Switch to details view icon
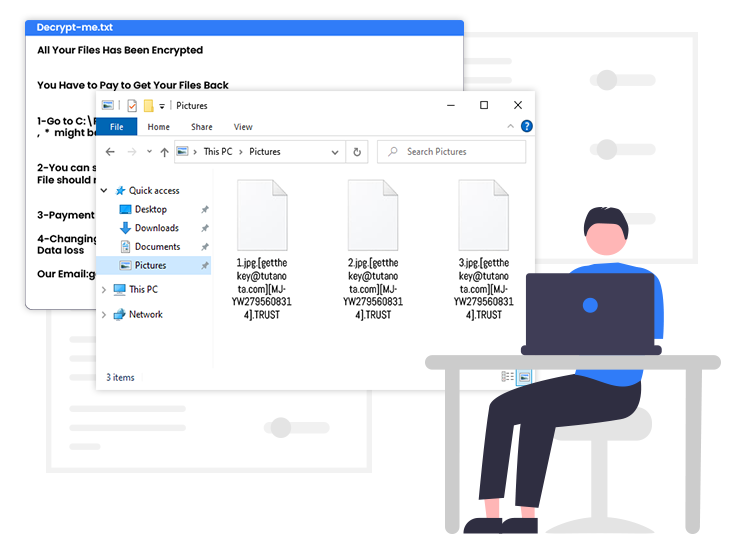The height and width of the screenshot is (550, 750). point(507,377)
